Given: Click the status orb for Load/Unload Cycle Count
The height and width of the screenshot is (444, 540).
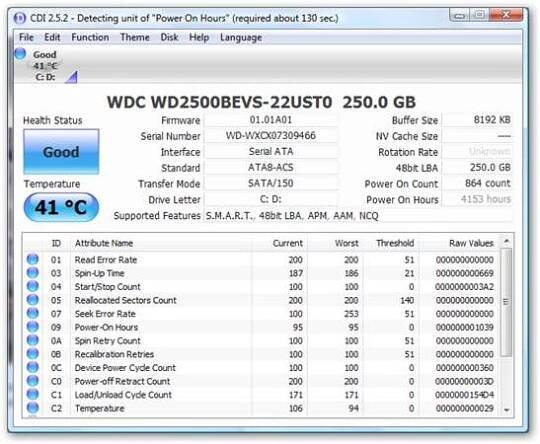Looking at the screenshot, I should click(32, 394).
